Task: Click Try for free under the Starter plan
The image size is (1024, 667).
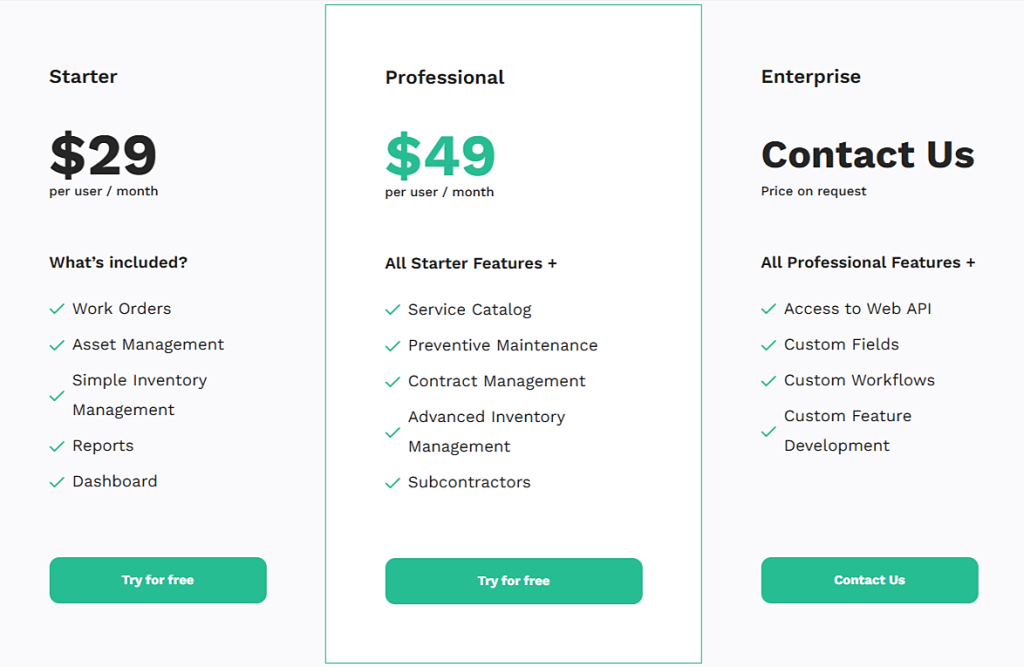Action: pyautogui.click(x=157, y=580)
